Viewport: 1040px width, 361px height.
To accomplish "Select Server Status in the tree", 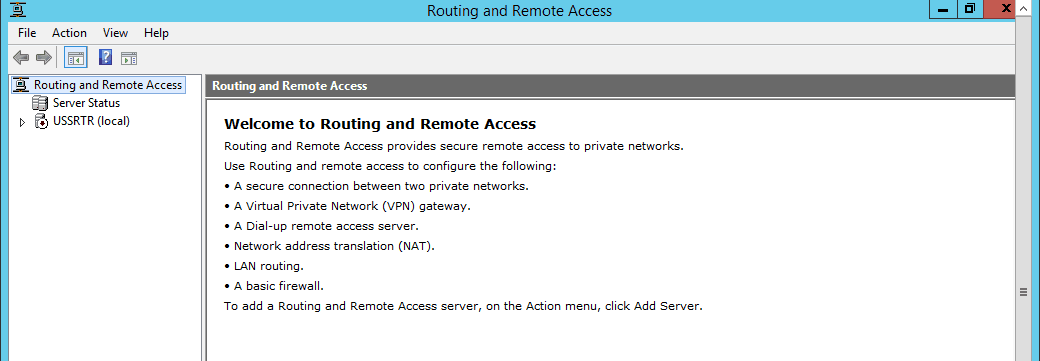I will [86, 103].
